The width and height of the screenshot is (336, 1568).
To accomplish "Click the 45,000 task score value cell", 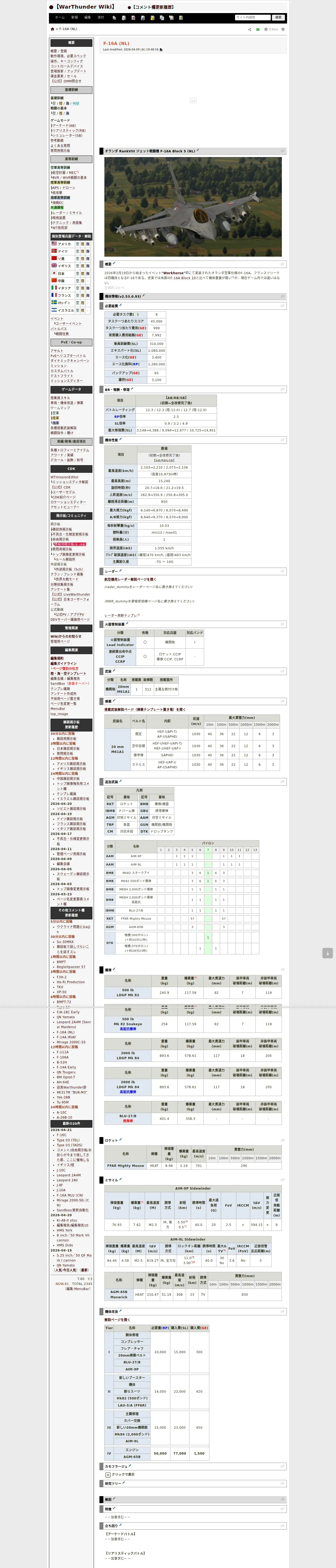I will click(156, 321).
